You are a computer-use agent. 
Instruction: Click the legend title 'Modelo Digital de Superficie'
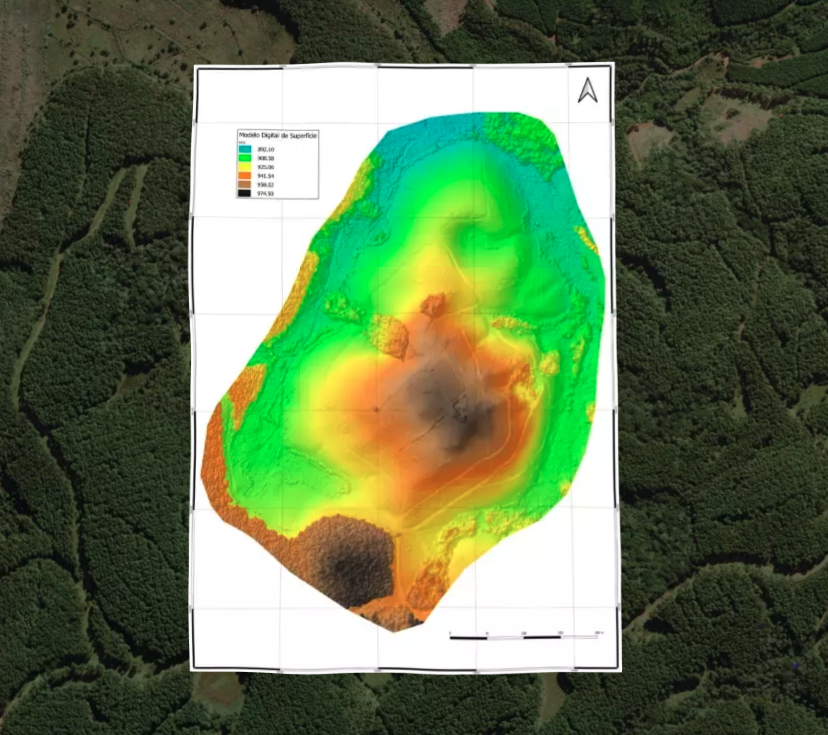(x=278, y=136)
